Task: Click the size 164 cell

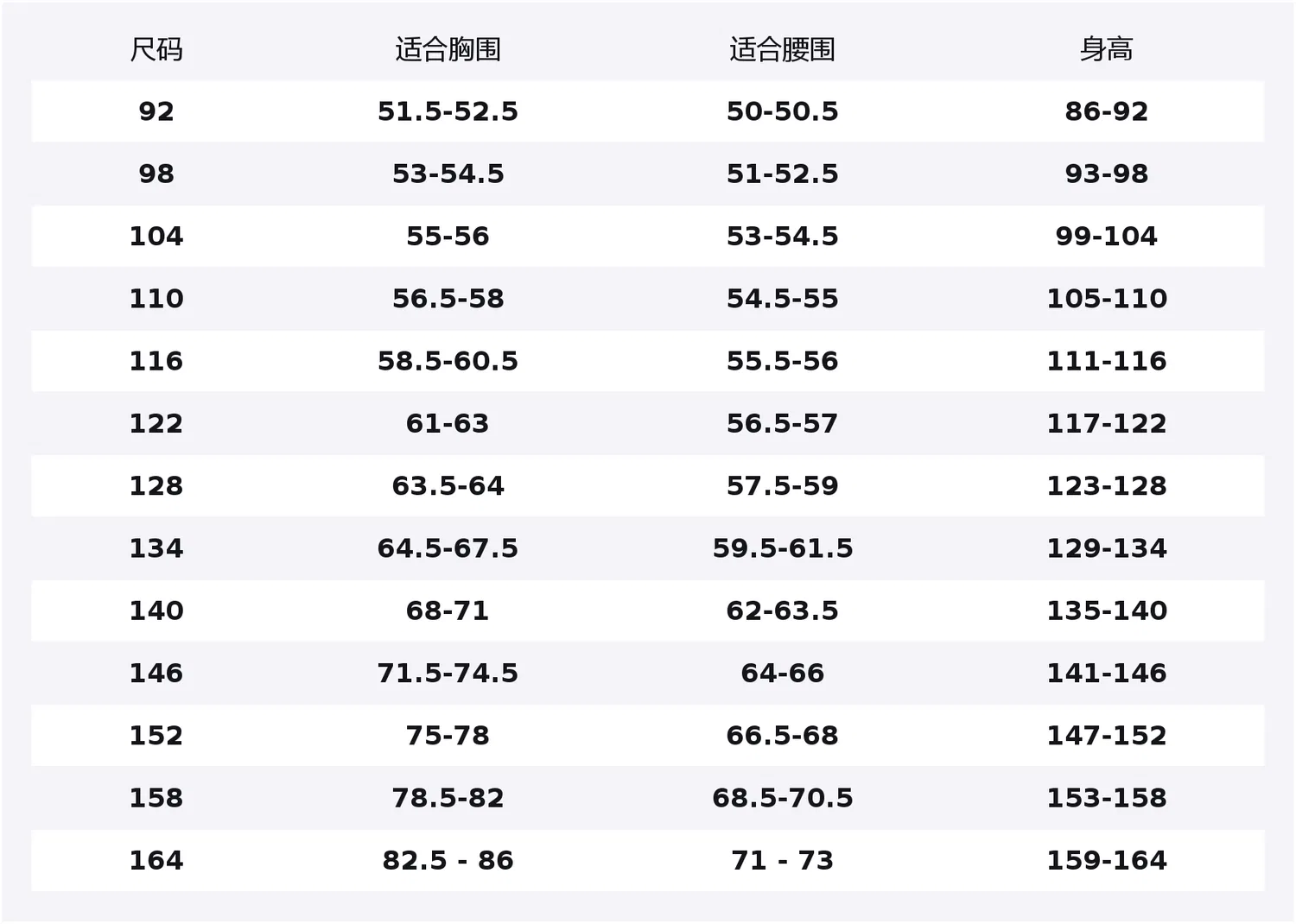Action: [x=156, y=860]
